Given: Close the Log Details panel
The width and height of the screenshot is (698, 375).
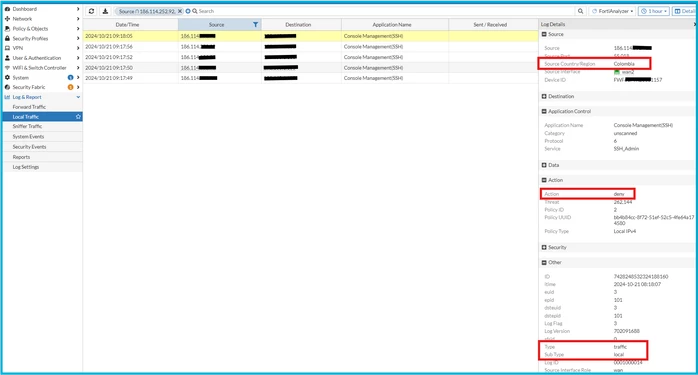Looking at the screenshot, I should (695, 24).
